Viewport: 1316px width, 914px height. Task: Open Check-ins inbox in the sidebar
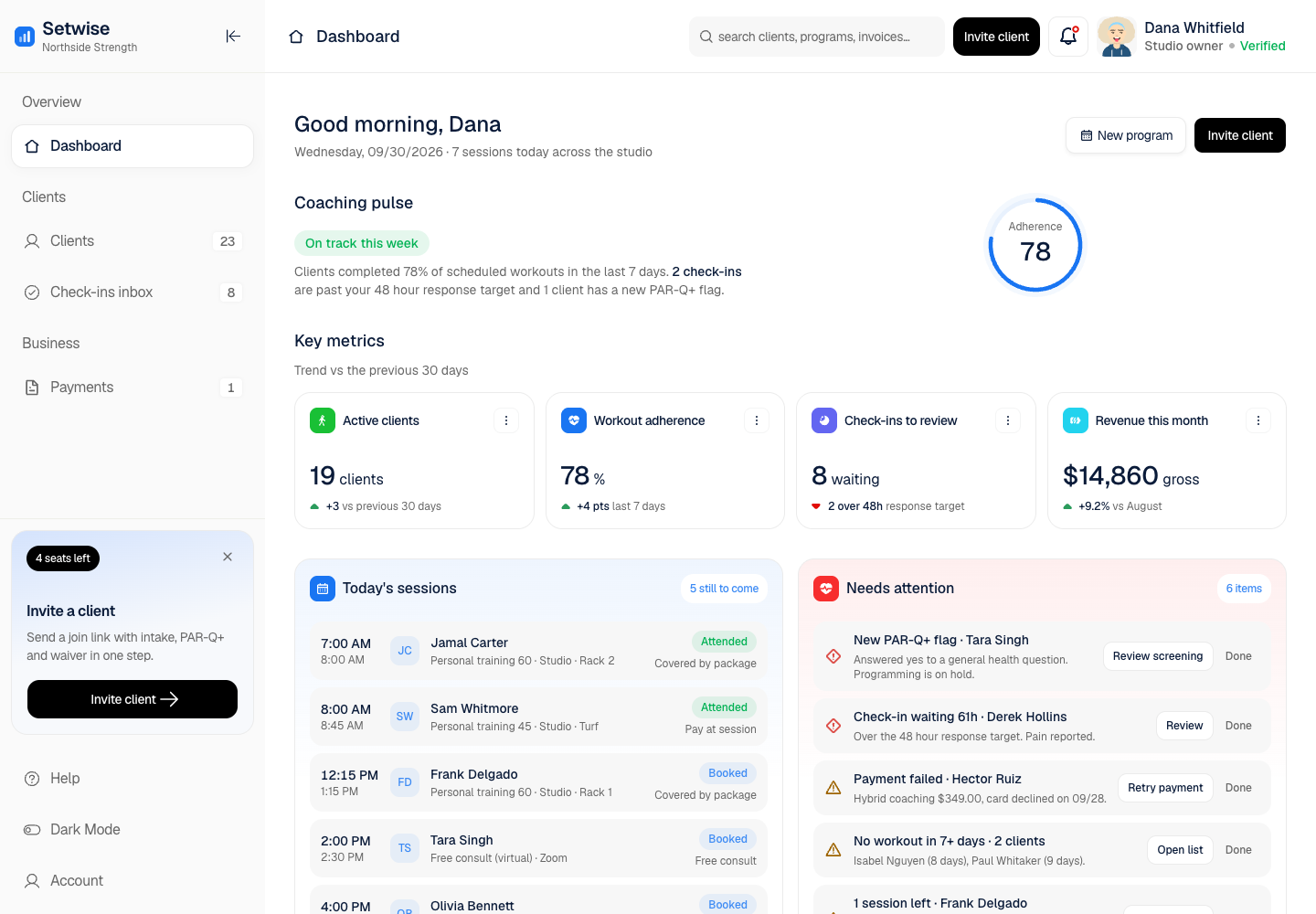133,292
